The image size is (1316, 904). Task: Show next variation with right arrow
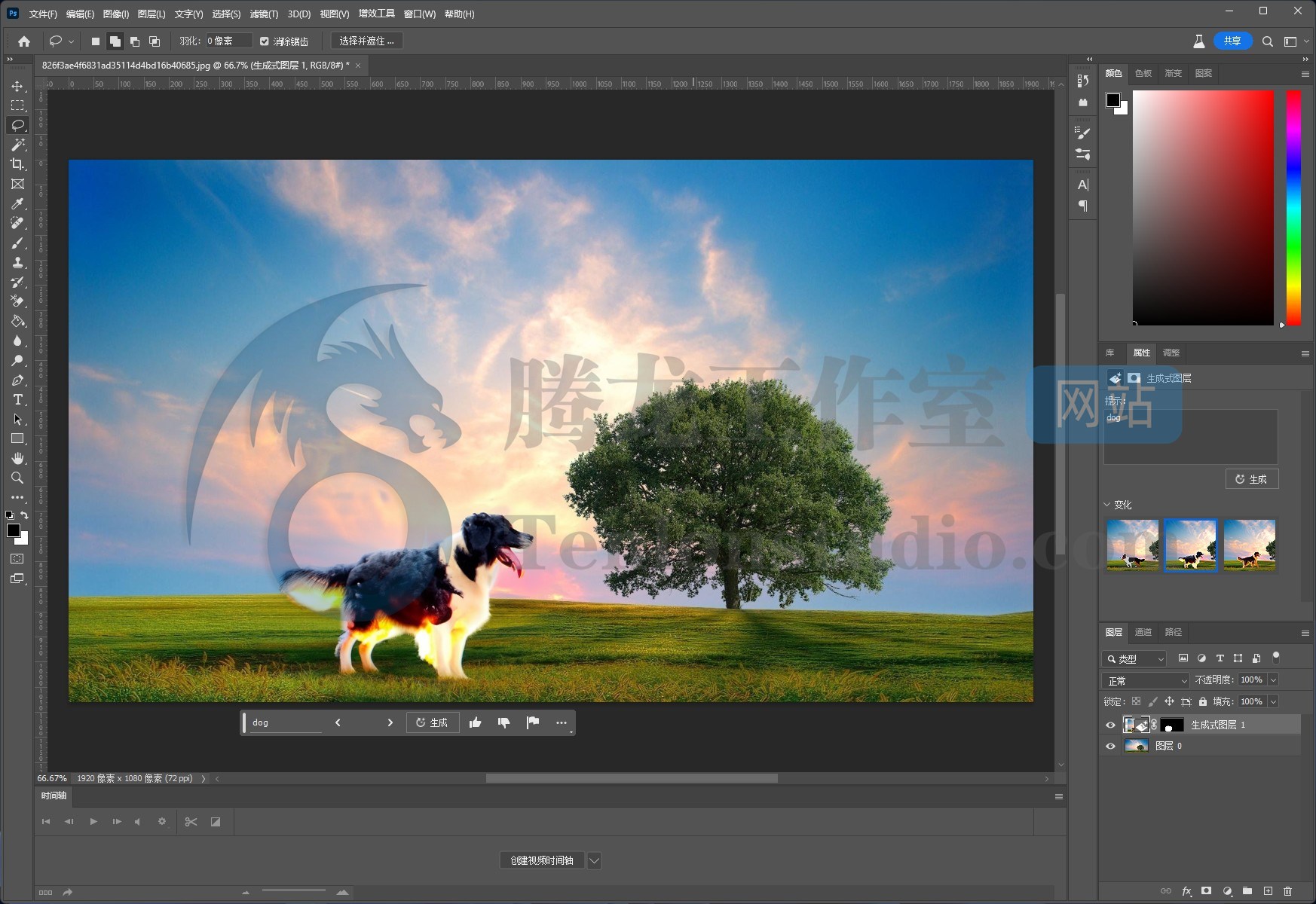pyautogui.click(x=390, y=722)
